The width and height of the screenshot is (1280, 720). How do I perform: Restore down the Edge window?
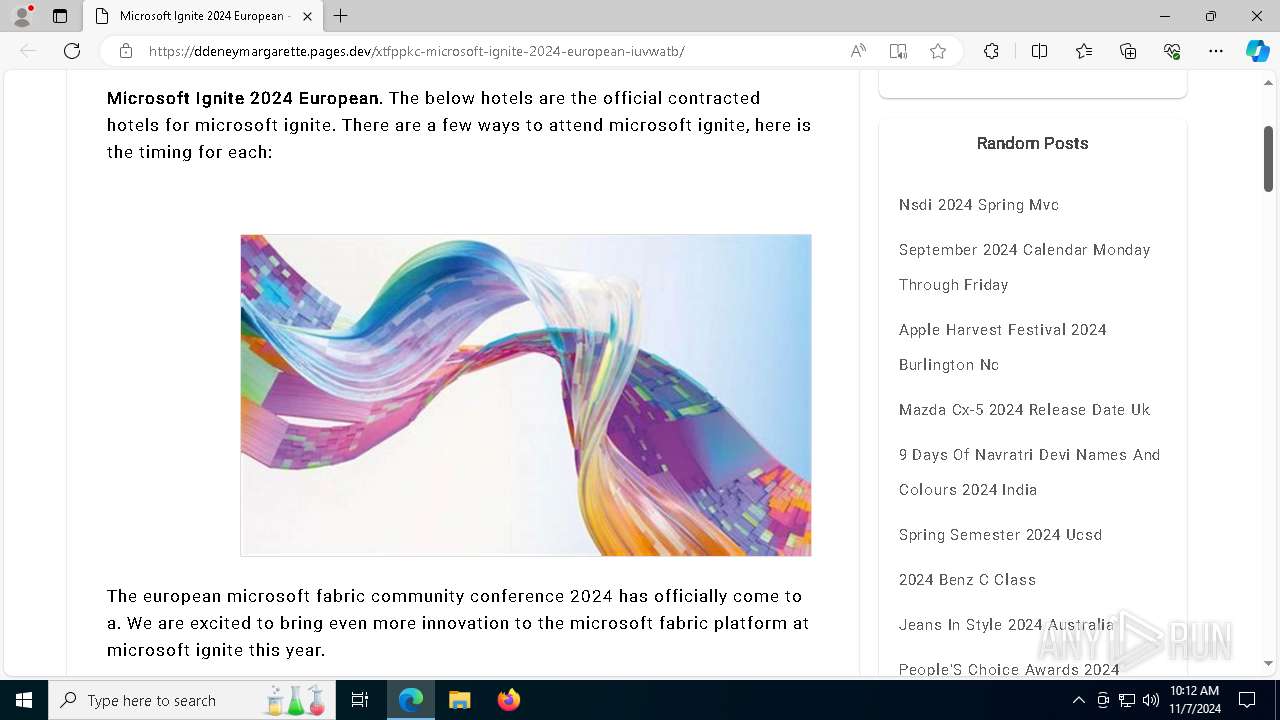1211,16
